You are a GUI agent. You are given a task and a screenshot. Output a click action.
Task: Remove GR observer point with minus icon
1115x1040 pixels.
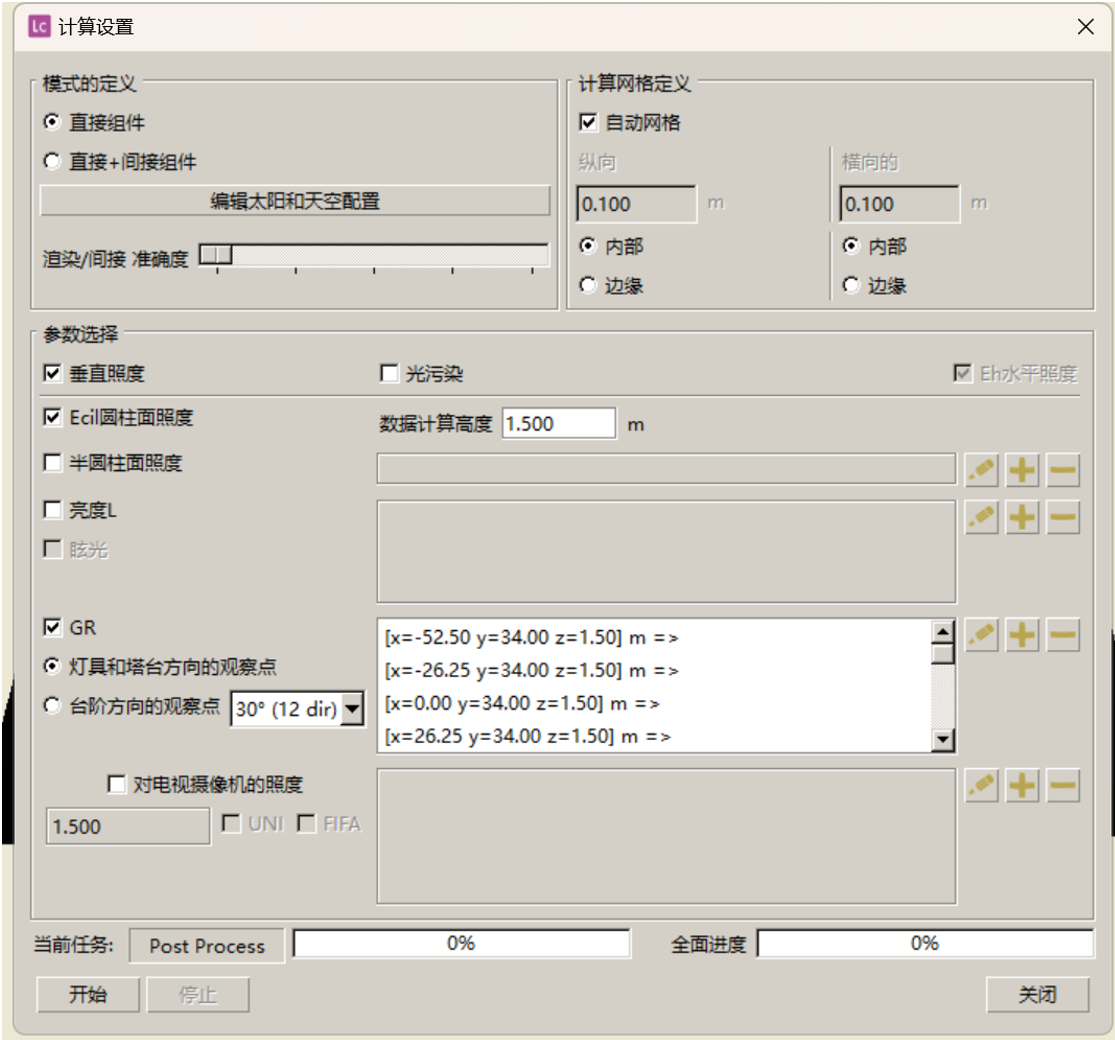point(1063,635)
